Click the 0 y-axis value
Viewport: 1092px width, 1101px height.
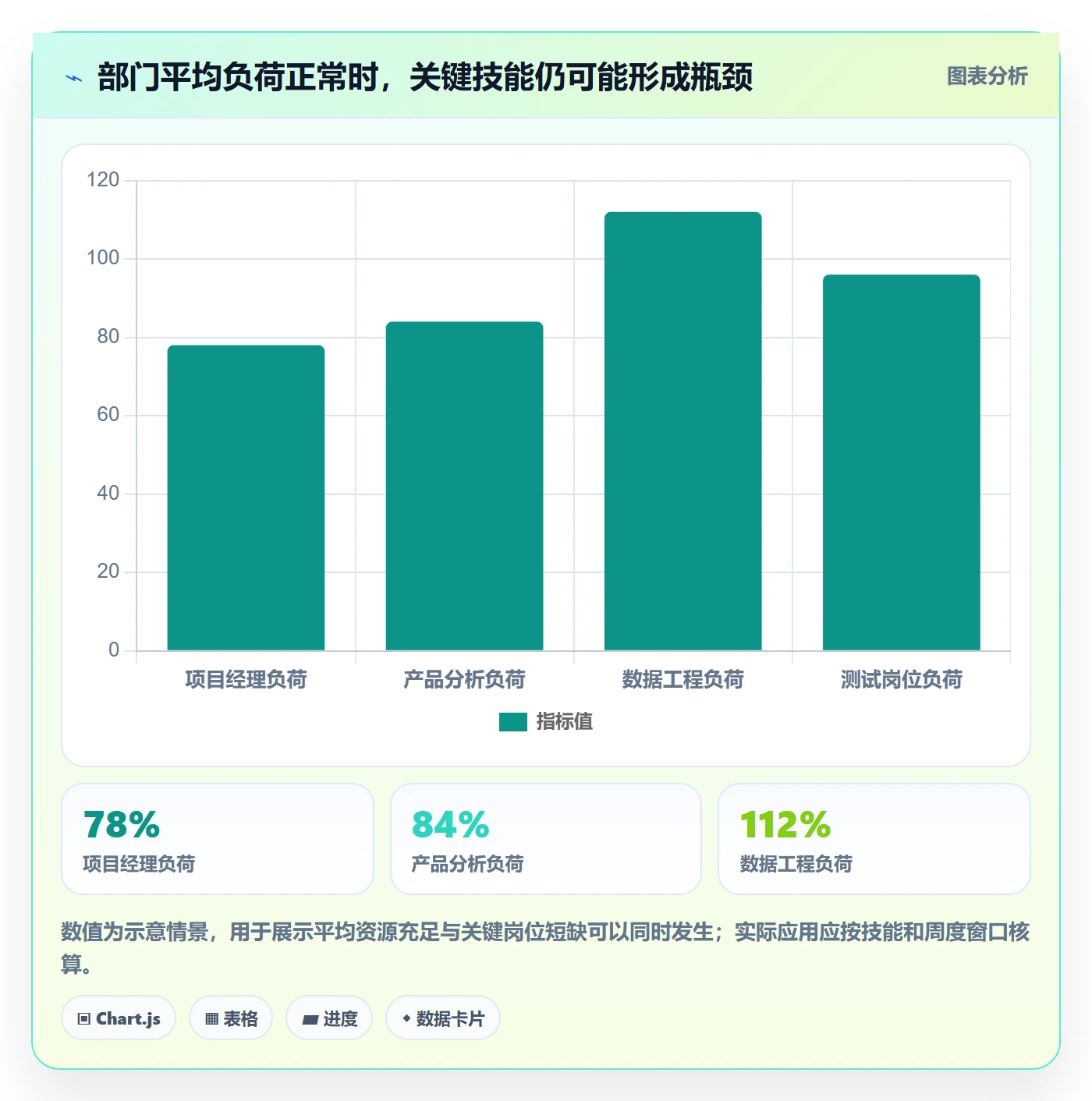tap(114, 650)
